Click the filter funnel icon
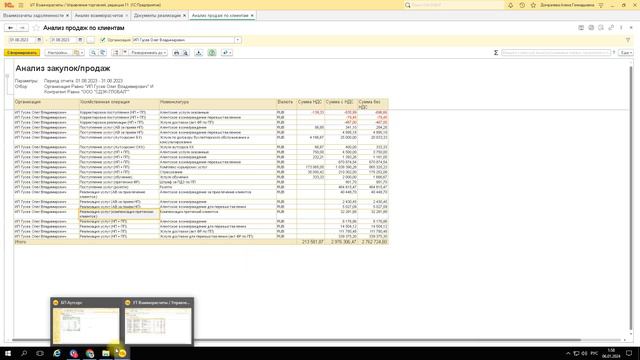This screenshot has height=360, width=640. click(x=628, y=40)
